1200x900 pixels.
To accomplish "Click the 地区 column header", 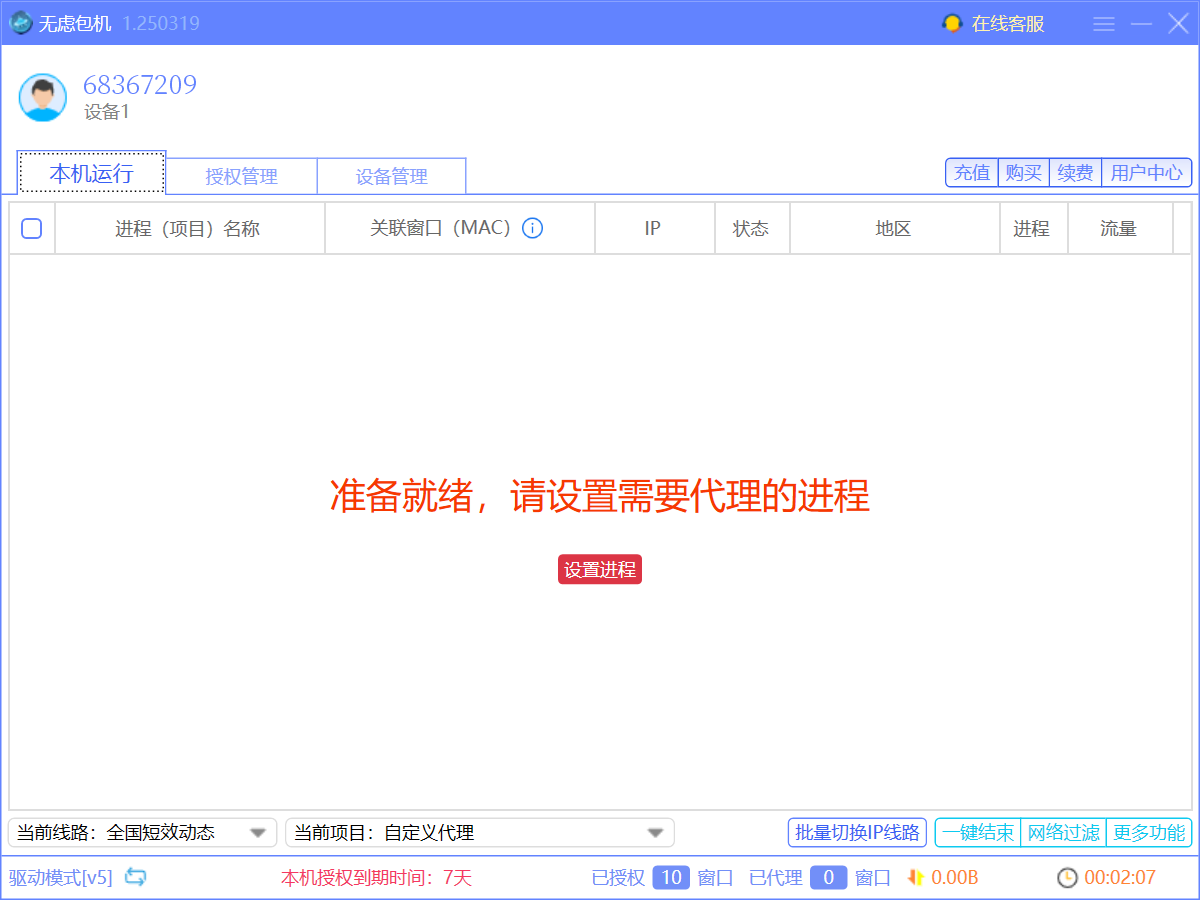I will pos(893,229).
